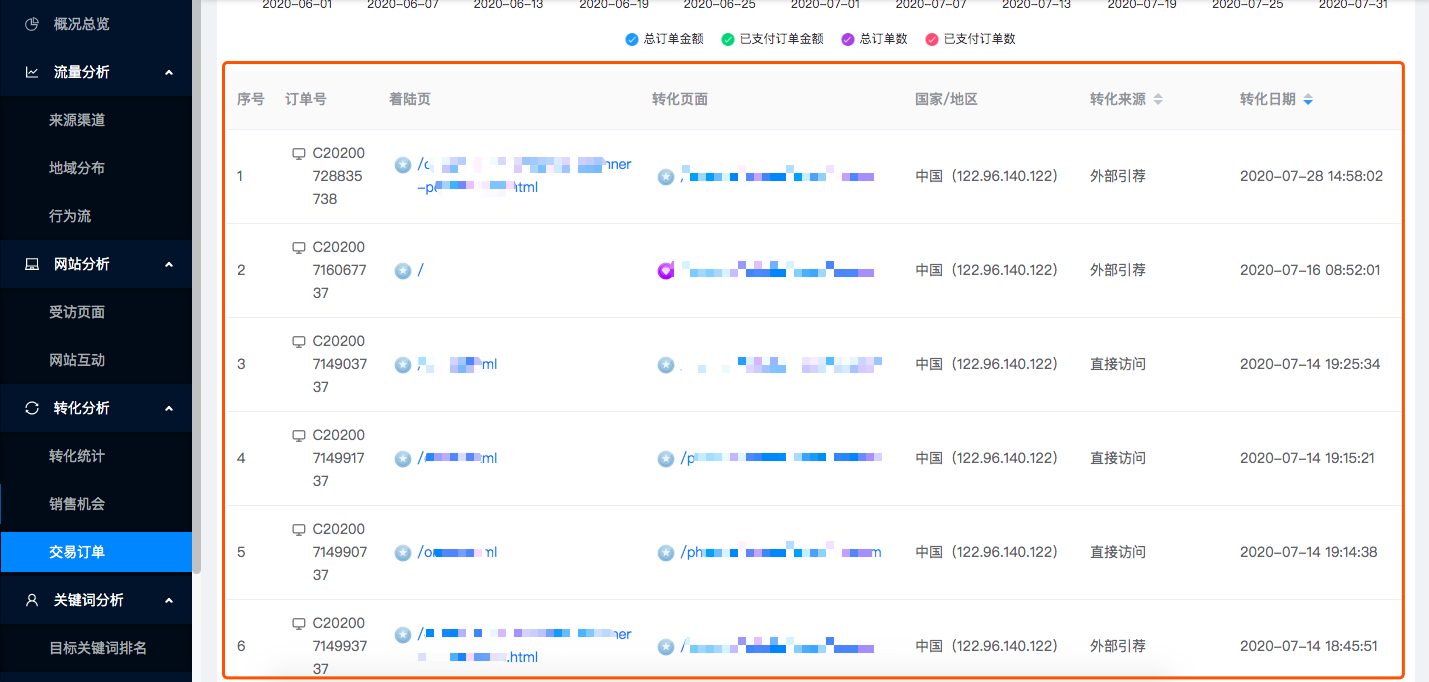Open the 转化统计 menu item
The height and width of the screenshot is (682, 1429).
click(x=77, y=456)
